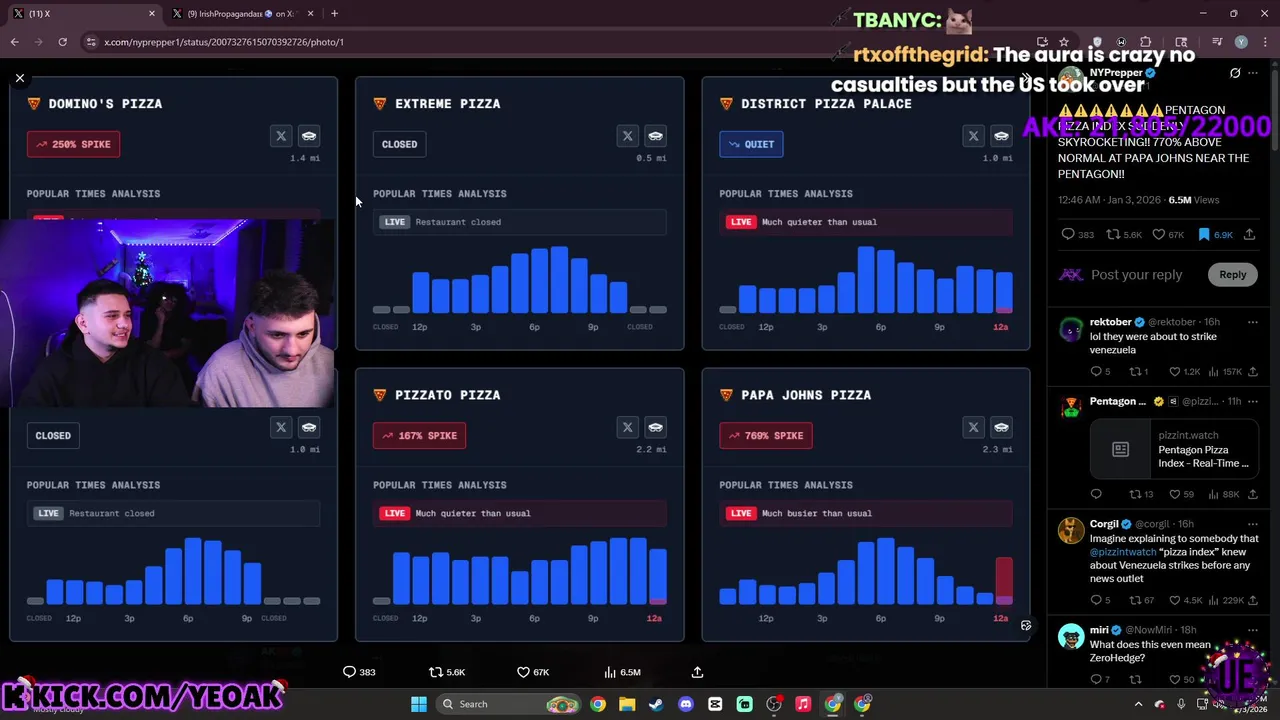Screen dimensions: 1280x720
Task: Click the QUIET badge on District Pizza Palace
Action: pos(751,144)
